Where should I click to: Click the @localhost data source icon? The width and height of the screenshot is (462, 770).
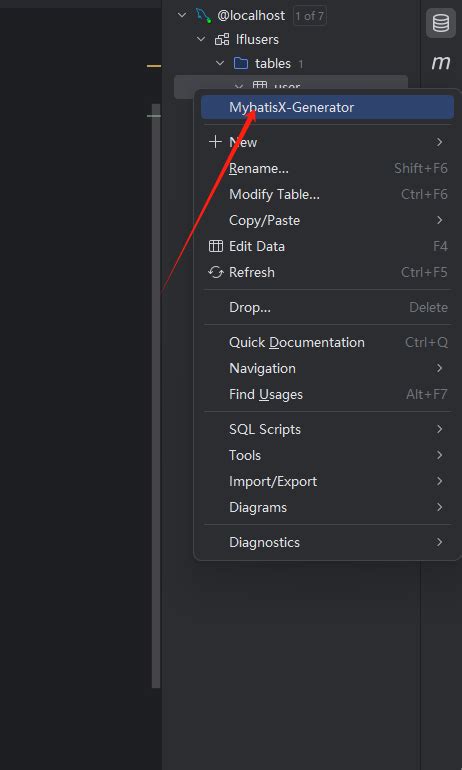[203, 16]
